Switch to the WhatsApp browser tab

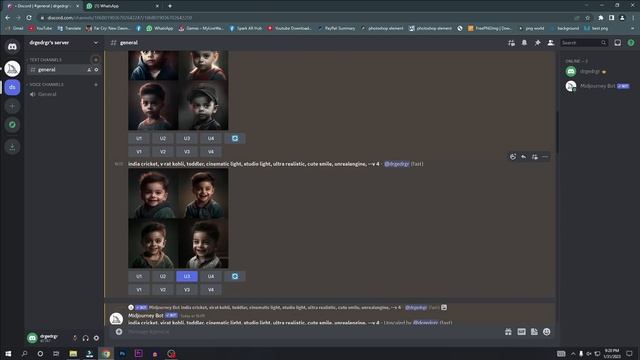[x=123, y=6]
